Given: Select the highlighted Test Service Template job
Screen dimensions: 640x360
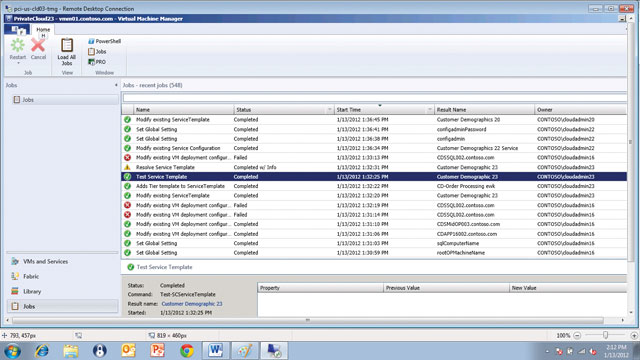Looking at the screenshot, I should (x=374, y=177).
